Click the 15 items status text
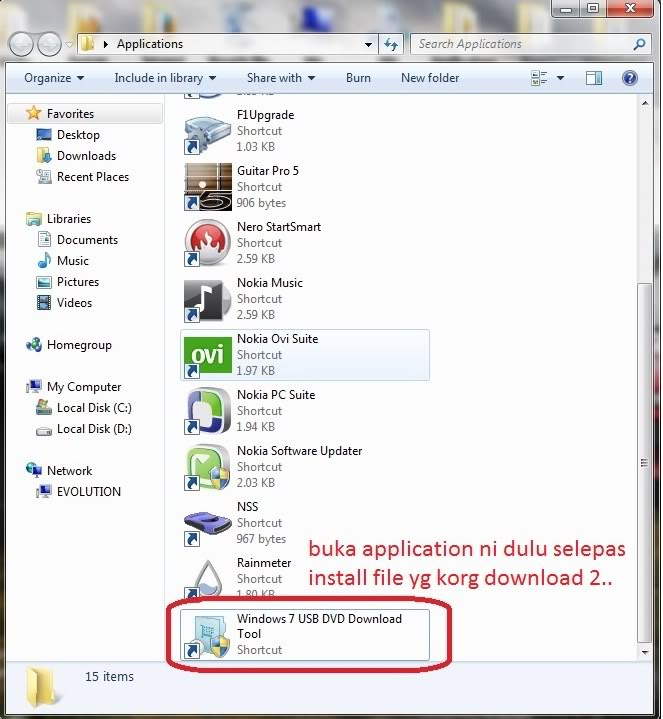This screenshot has width=663, height=719. pos(109,676)
